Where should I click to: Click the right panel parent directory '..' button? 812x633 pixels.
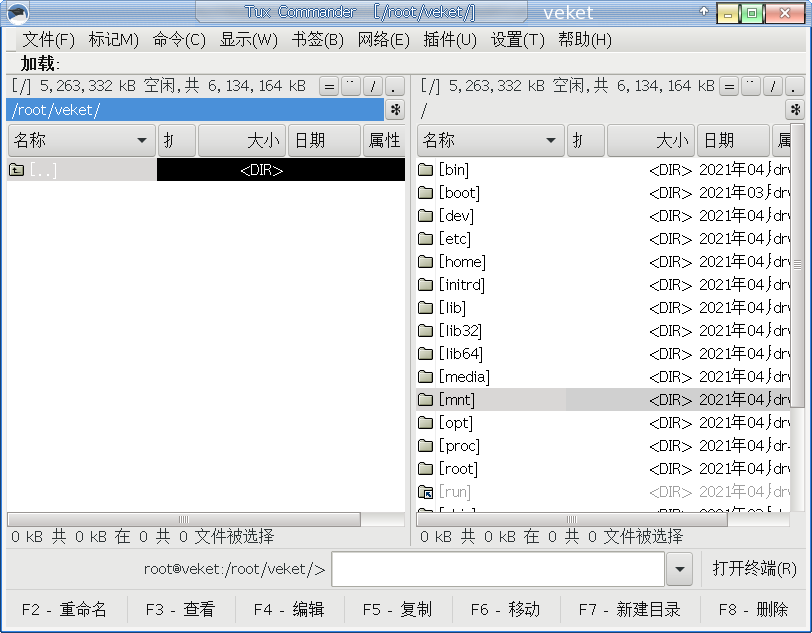point(751,86)
